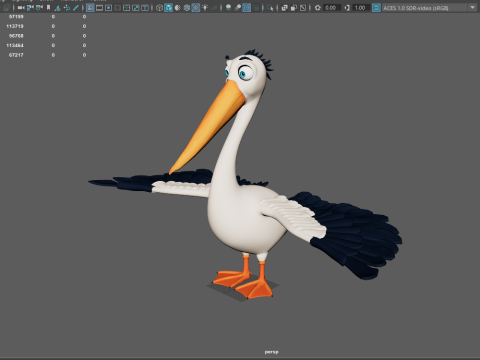The image size is (480, 360).
Task: Toggle the Motion Blur icon
Action: point(237,7)
